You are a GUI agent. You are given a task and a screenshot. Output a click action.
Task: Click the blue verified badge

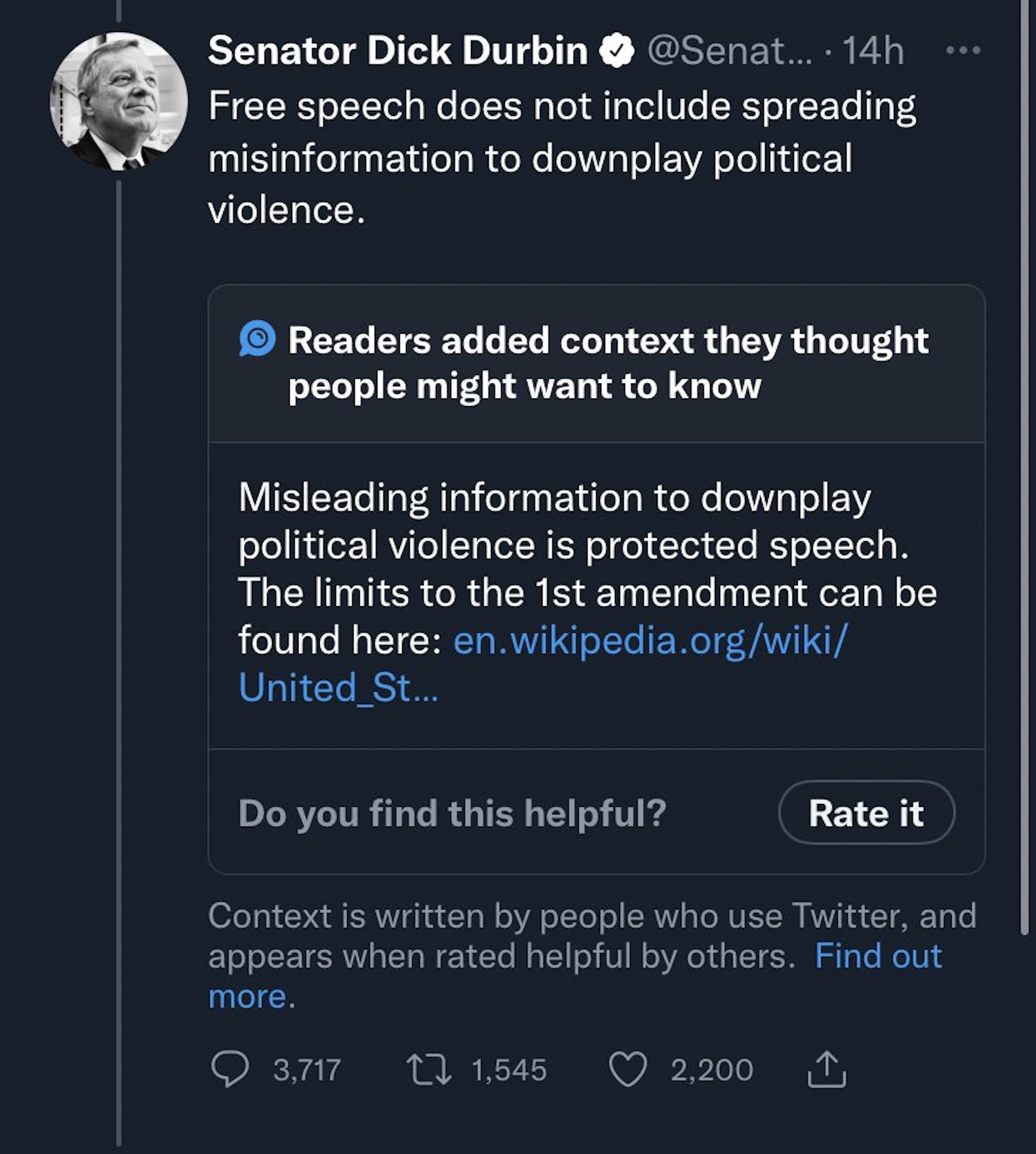point(616,51)
